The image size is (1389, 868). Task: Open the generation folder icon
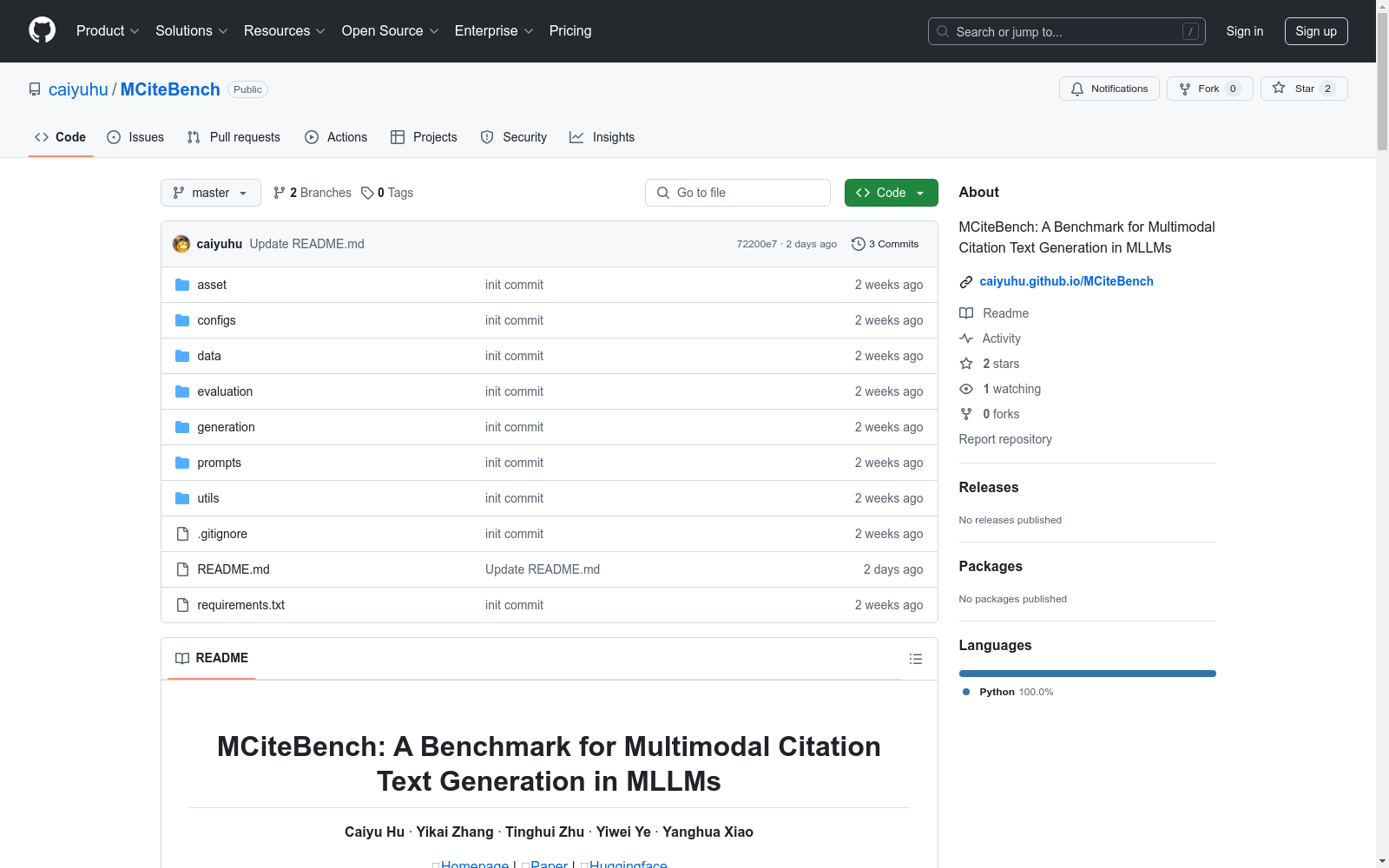click(x=182, y=427)
